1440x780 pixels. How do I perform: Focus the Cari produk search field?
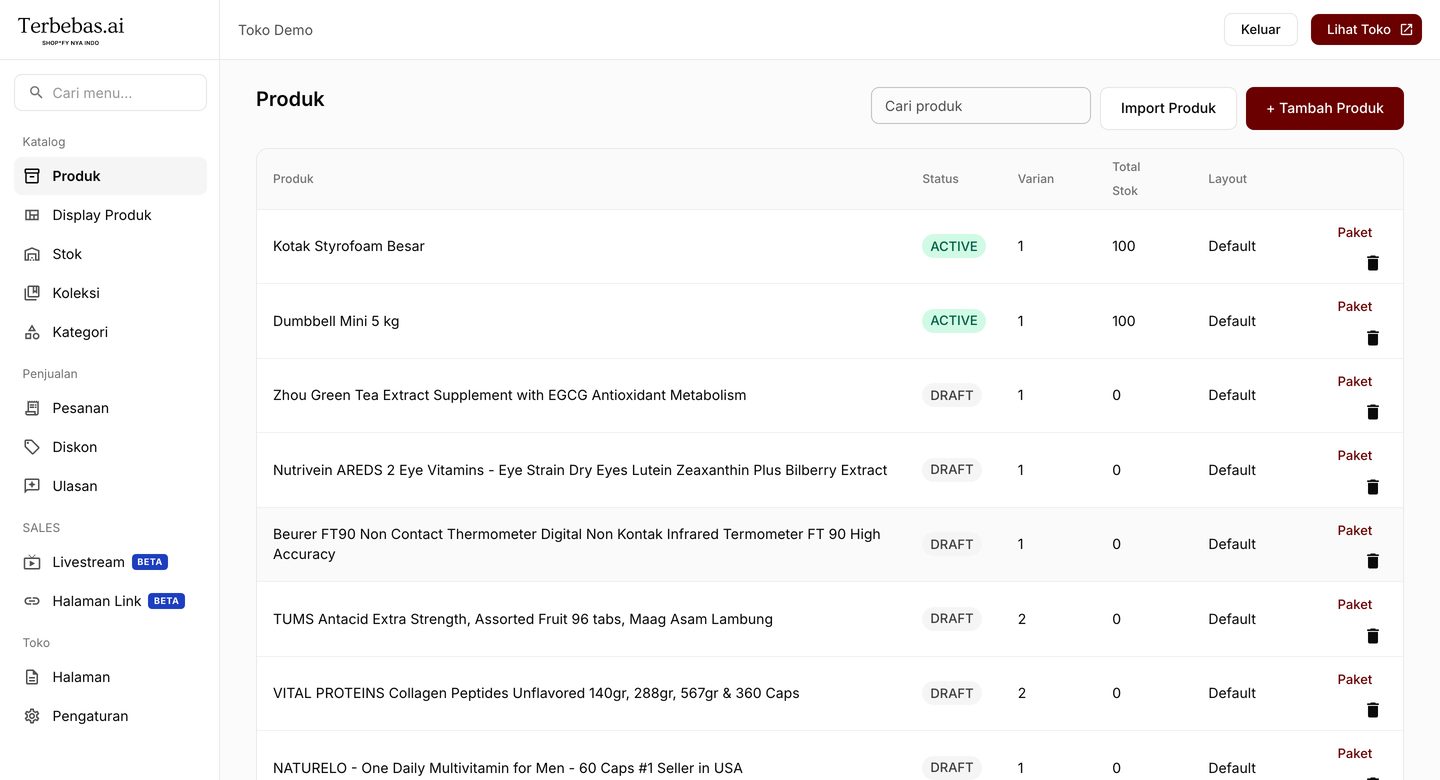pos(981,106)
